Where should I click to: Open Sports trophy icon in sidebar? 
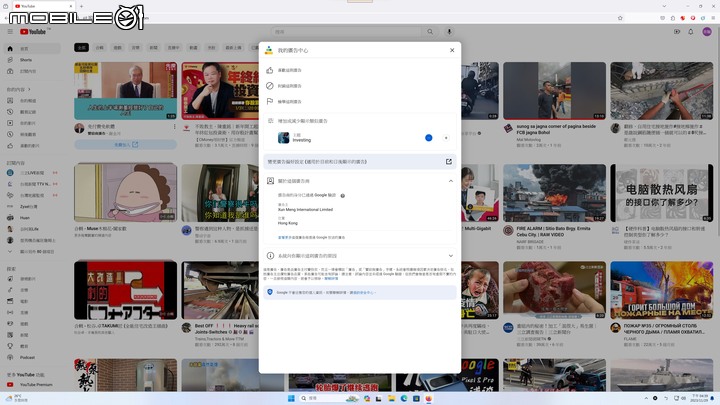coord(10,346)
